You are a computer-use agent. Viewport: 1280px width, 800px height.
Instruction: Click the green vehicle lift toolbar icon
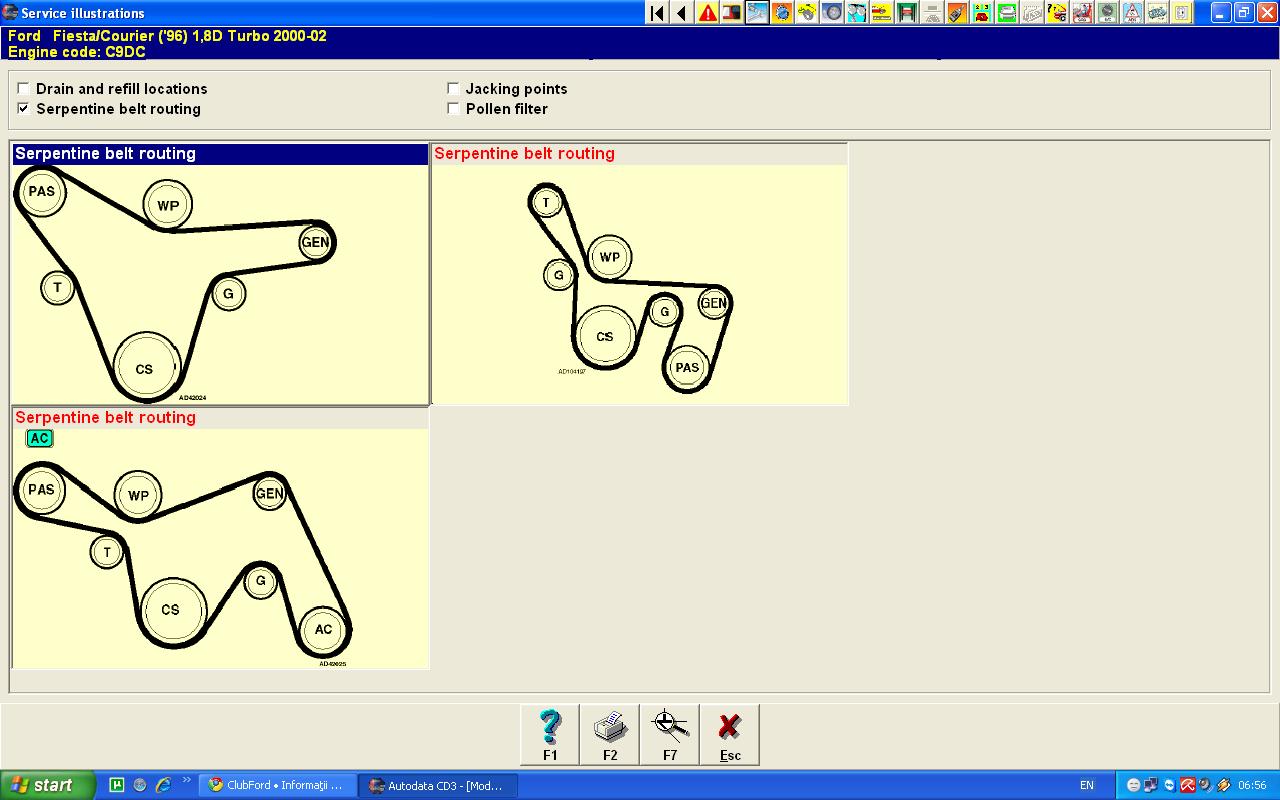pyautogui.click(x=907, y=13)
